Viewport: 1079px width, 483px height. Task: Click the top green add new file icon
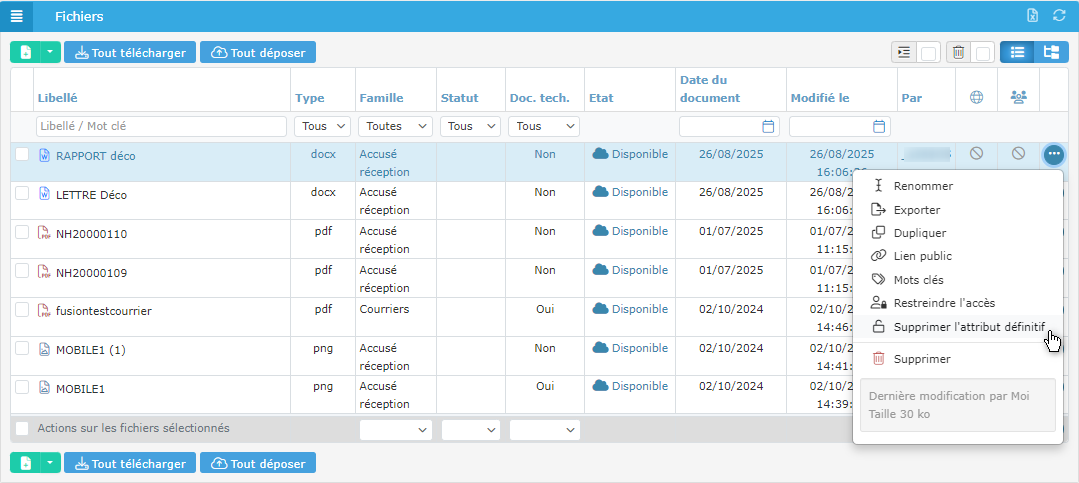[25, 52]
